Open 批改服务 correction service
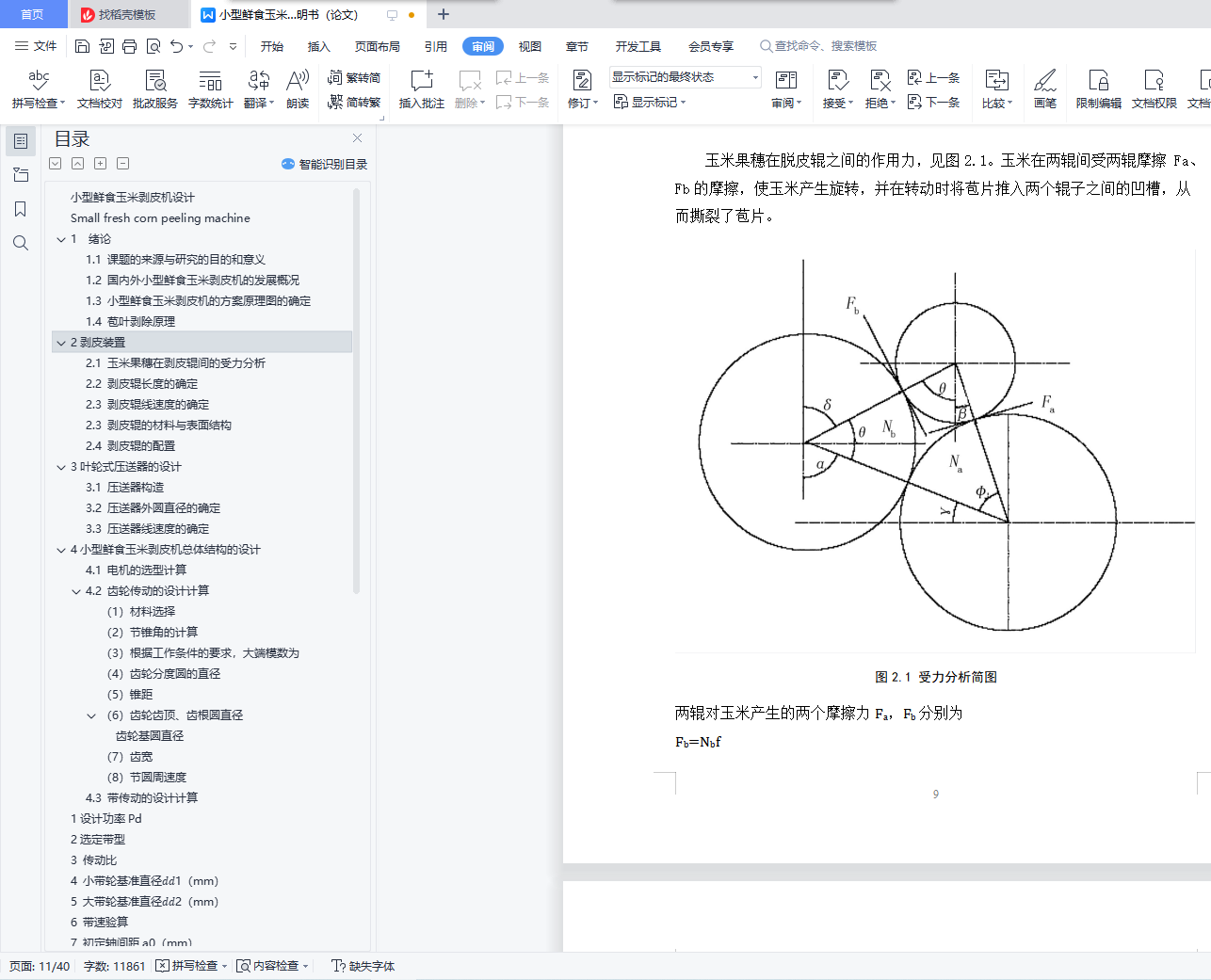 coord(155,89)
